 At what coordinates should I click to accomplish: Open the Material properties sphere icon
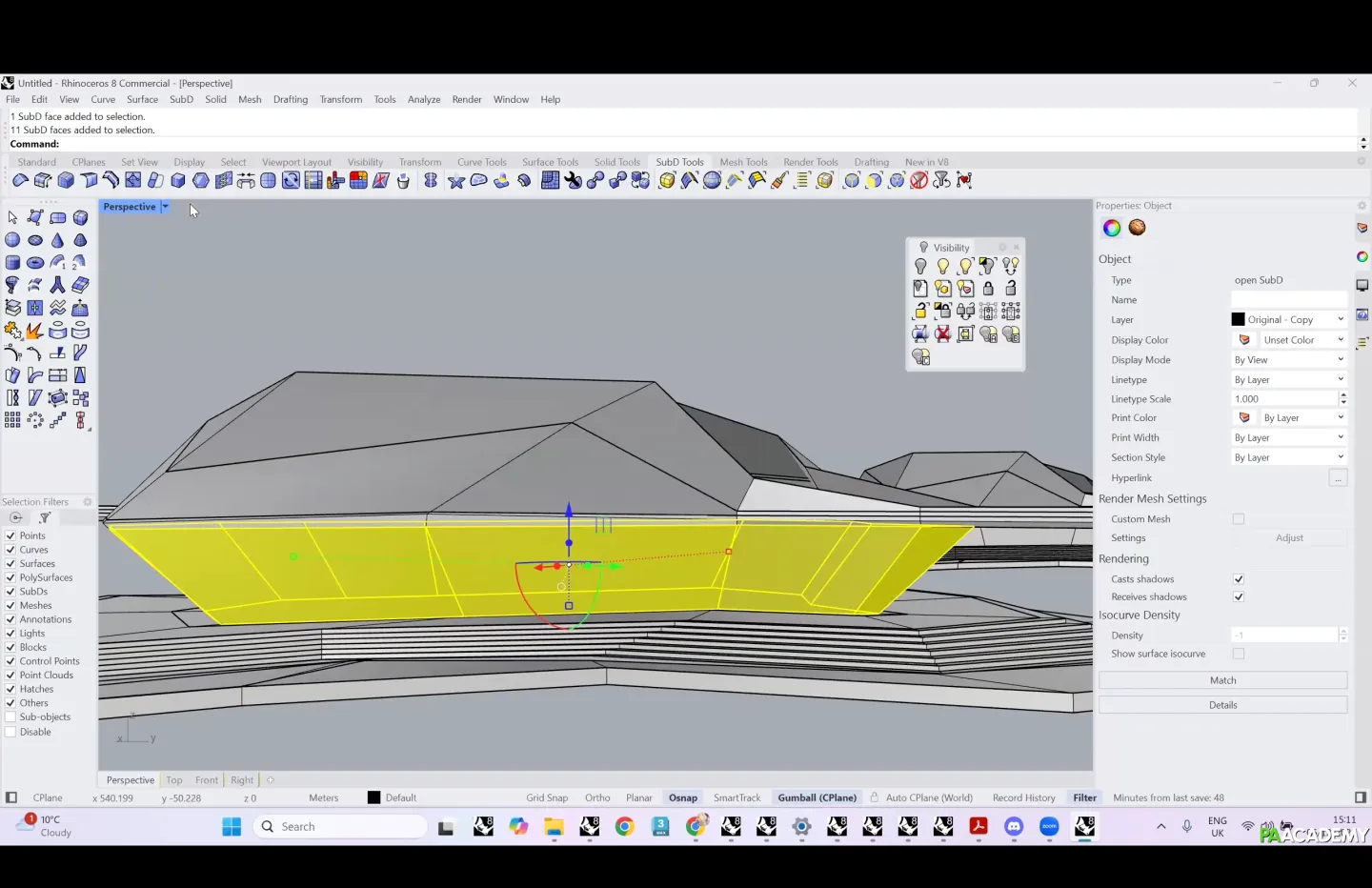point(1137,228)
